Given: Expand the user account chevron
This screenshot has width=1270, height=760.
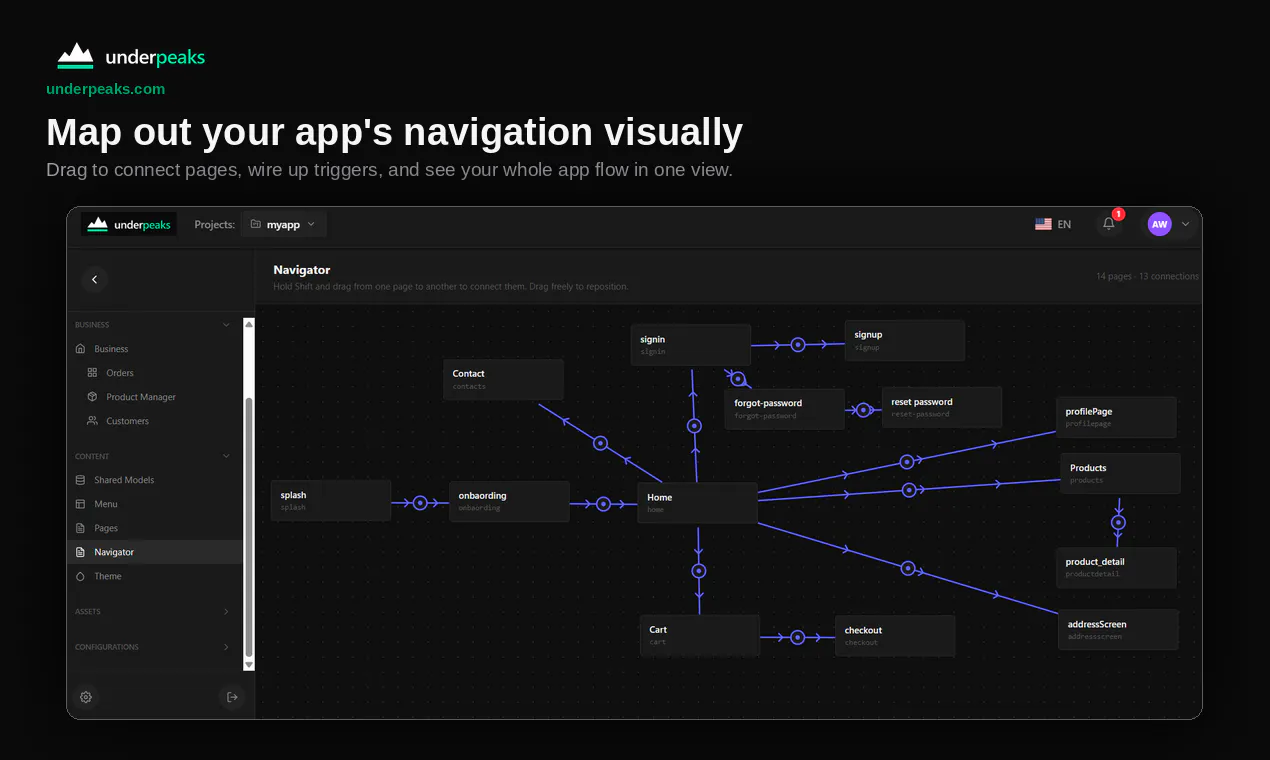Looking at the screenshot, I should pyautogui.click(x=1185, y=224).
